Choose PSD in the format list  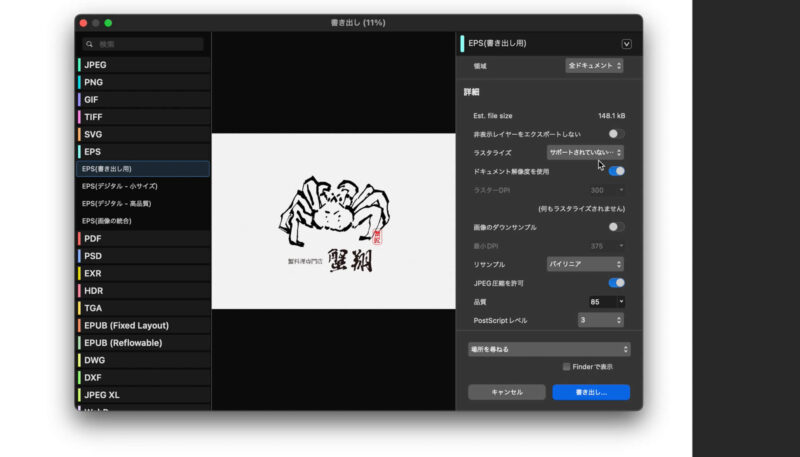click(x=144, y=256)
